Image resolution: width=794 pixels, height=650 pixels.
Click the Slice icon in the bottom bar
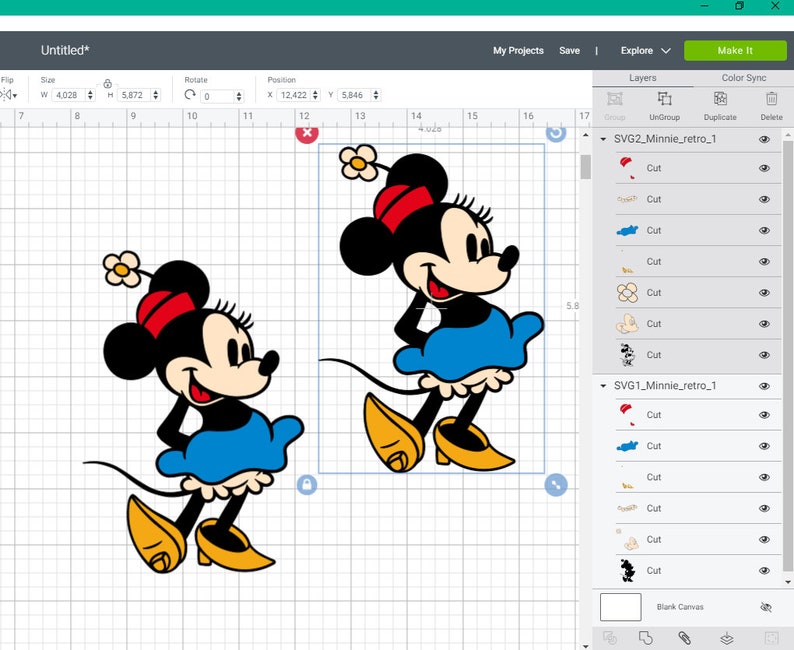pos(610,638)
